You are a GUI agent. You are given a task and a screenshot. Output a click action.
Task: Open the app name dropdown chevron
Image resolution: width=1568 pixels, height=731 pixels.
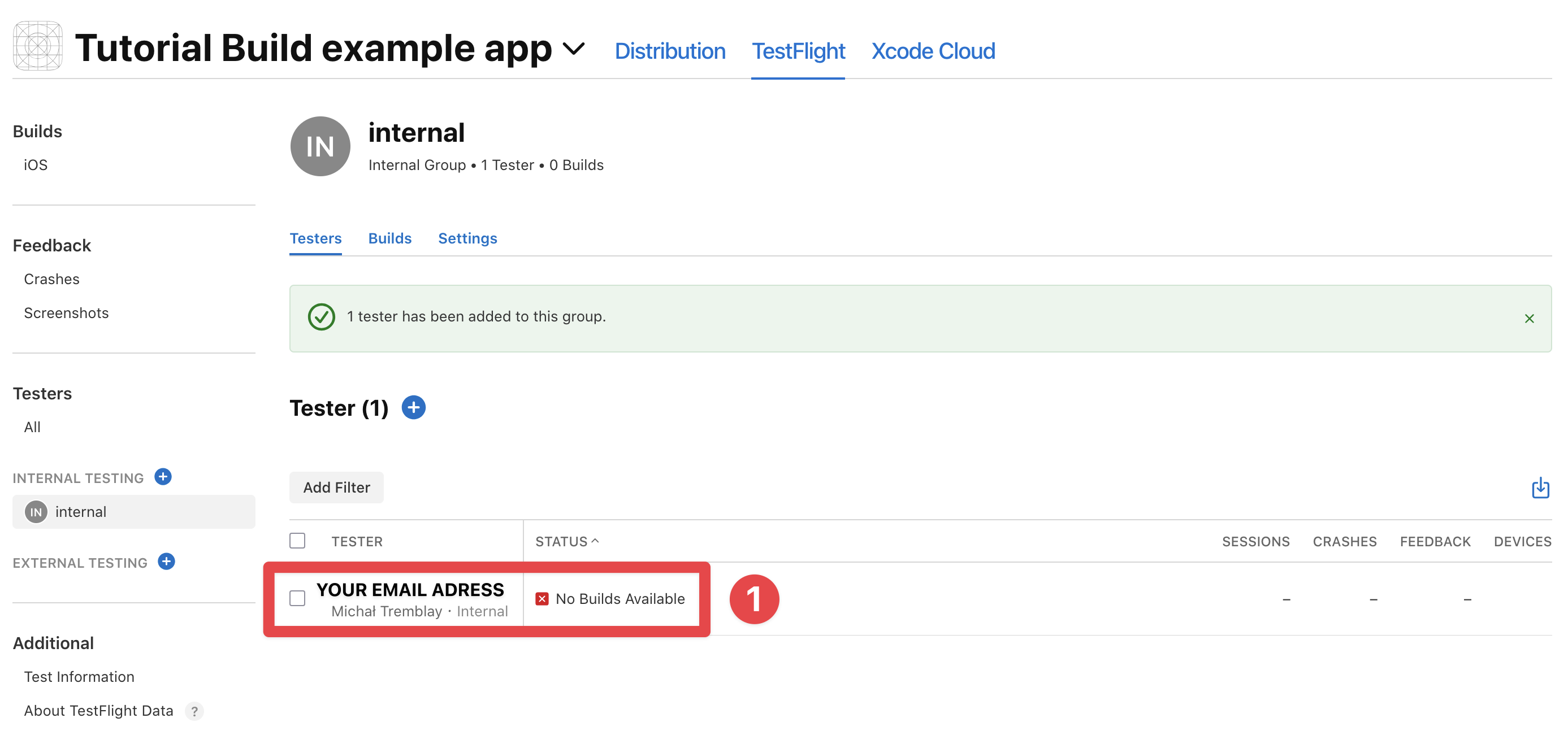tap(573, 49)
